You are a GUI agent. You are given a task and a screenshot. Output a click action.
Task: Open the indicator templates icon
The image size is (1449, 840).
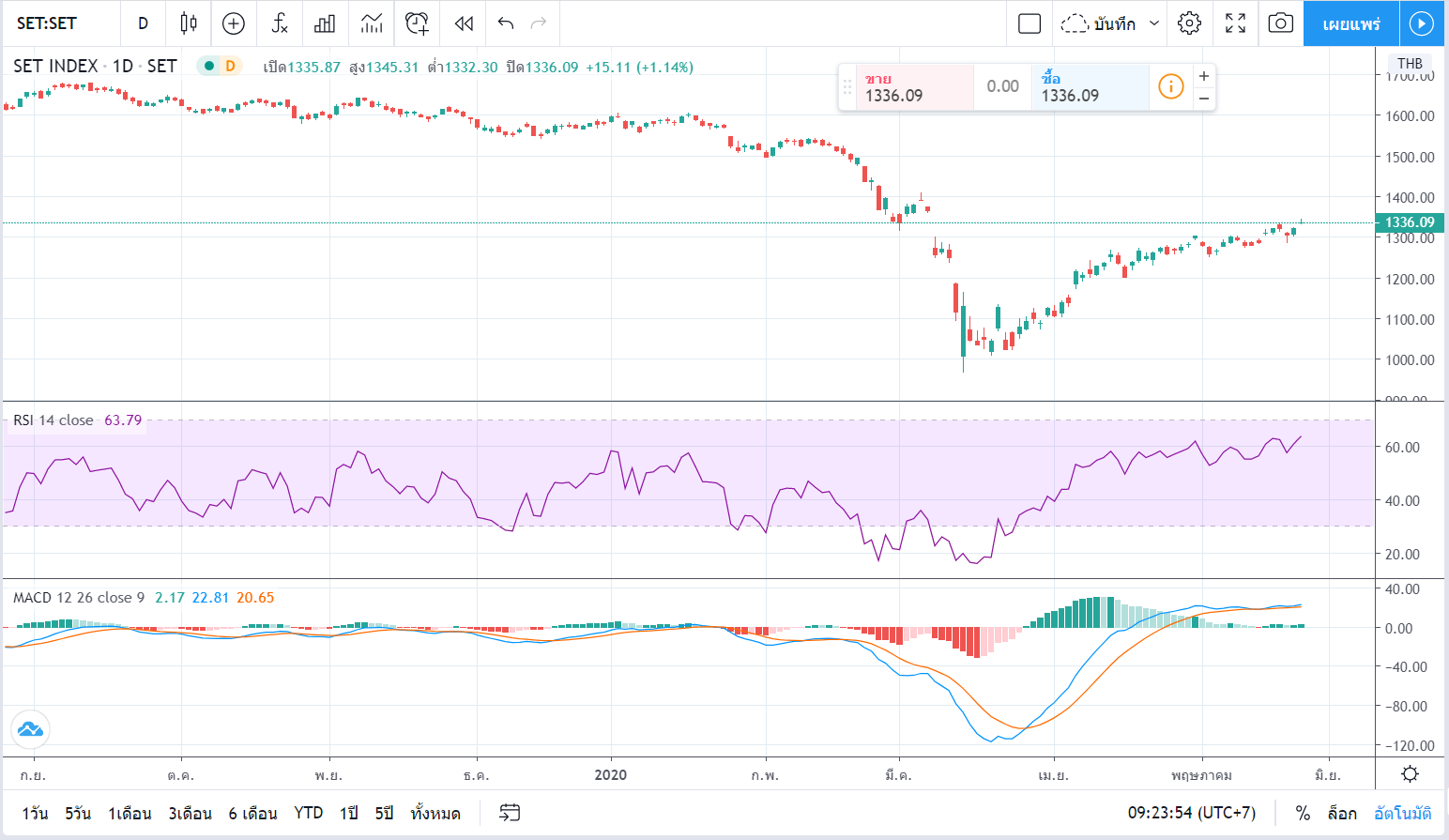(x=372, y=23)
